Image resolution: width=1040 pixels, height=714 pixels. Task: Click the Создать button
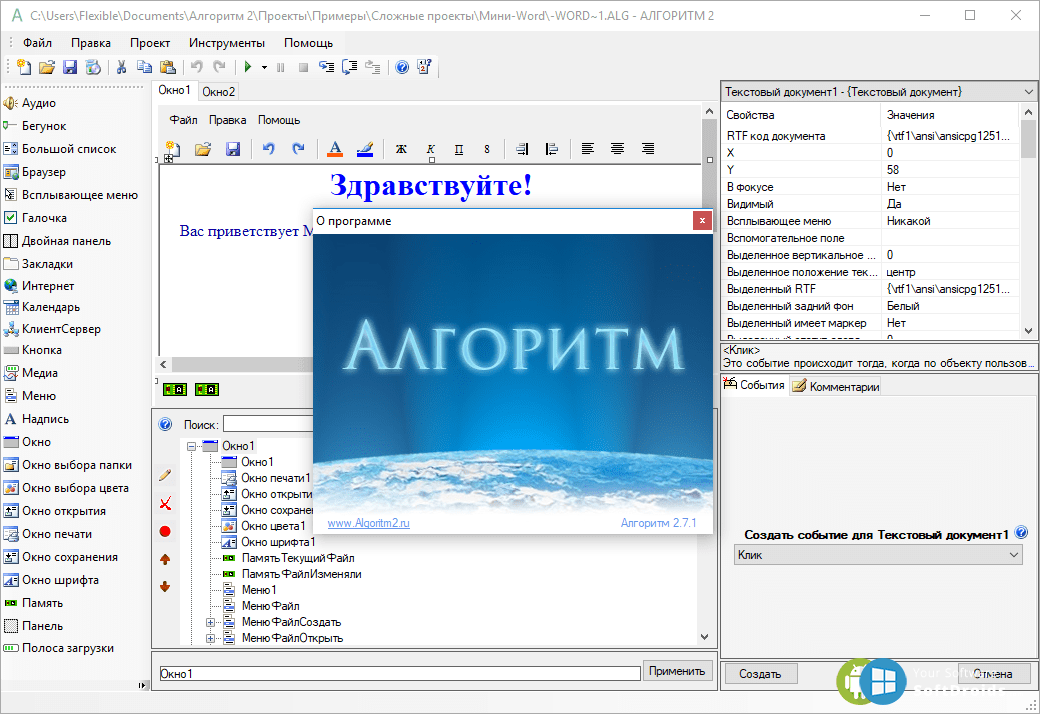pyautogui.click(x=760, y=674)
